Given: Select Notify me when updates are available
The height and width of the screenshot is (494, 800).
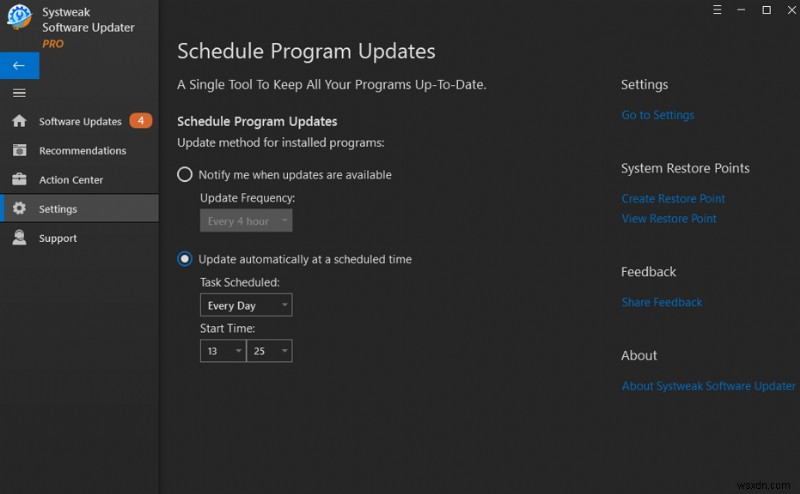Looking at the screenshot, I should click(185, 175).
